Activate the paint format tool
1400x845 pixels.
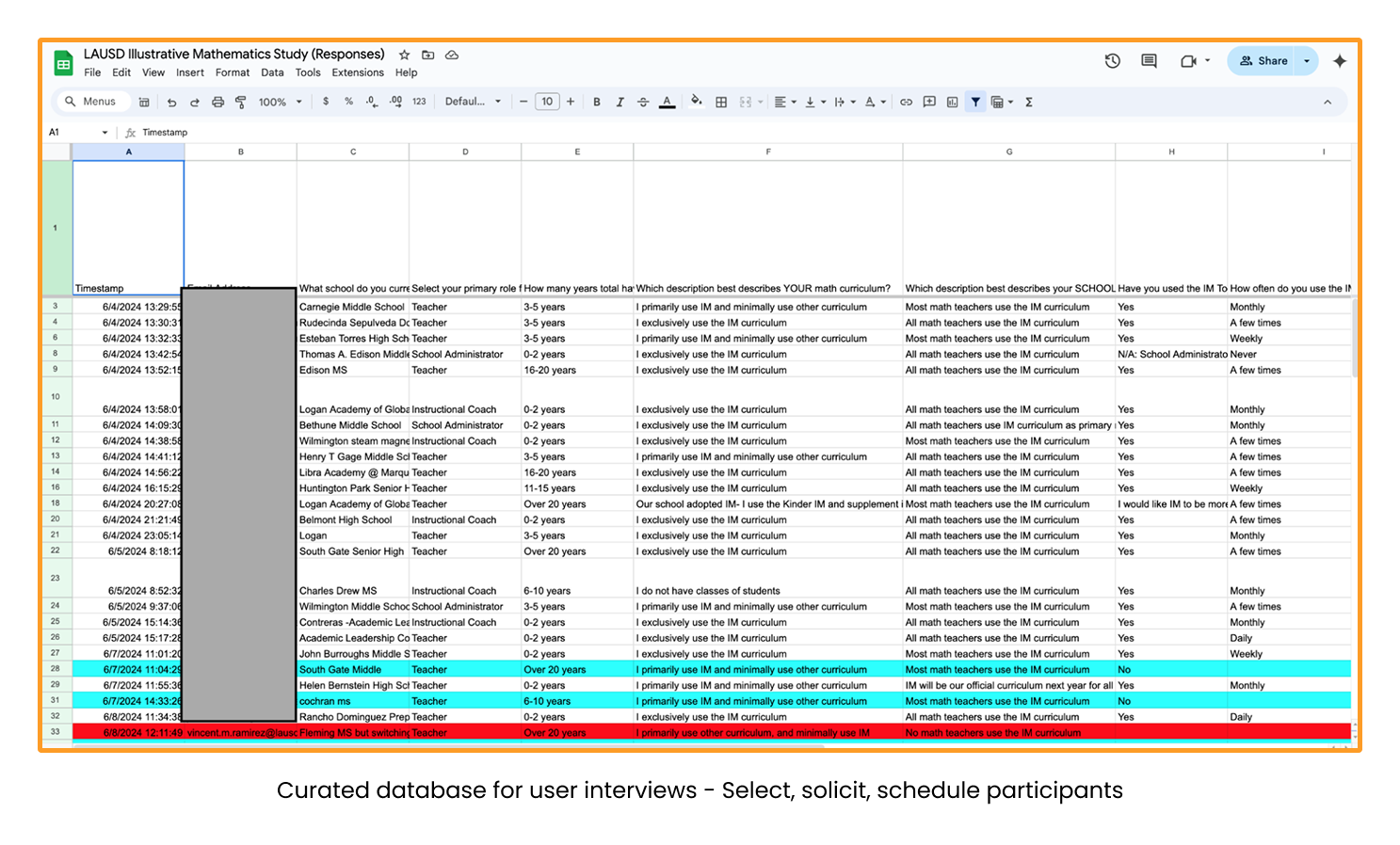241,103
